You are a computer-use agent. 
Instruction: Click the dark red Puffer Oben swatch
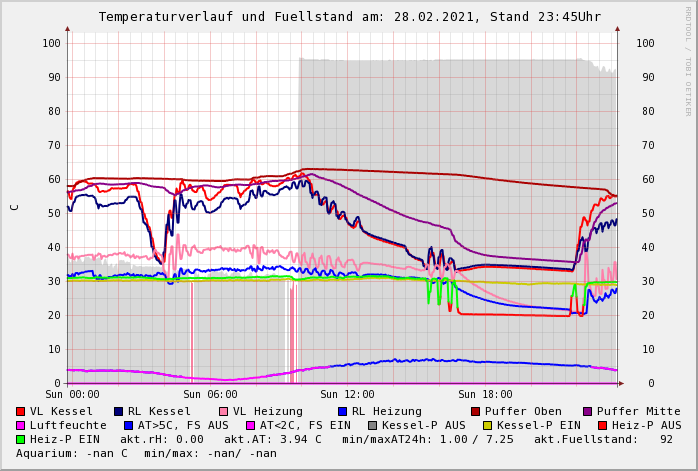(476, 411)
